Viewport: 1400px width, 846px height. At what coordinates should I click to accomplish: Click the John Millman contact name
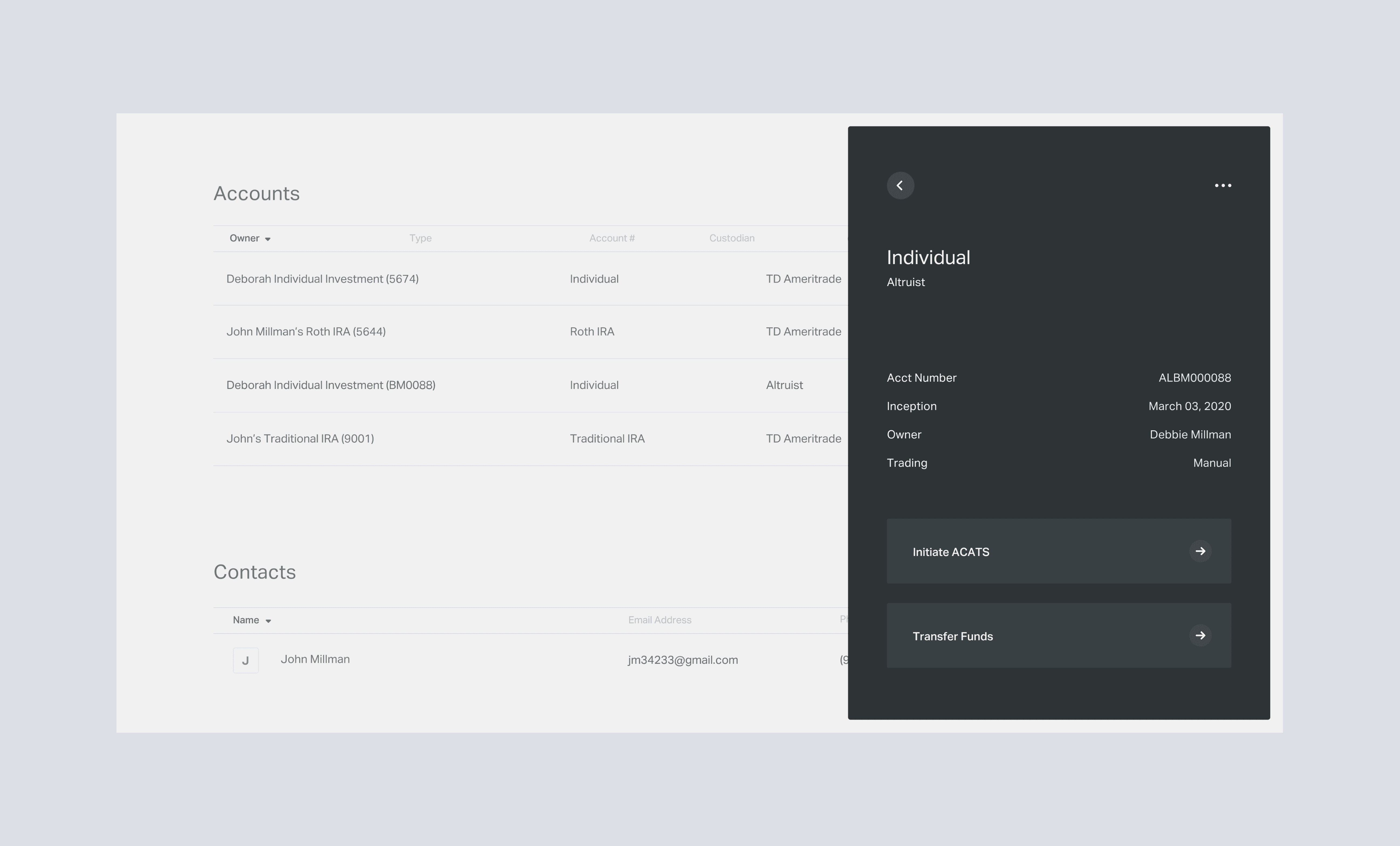tap(315, 659)
